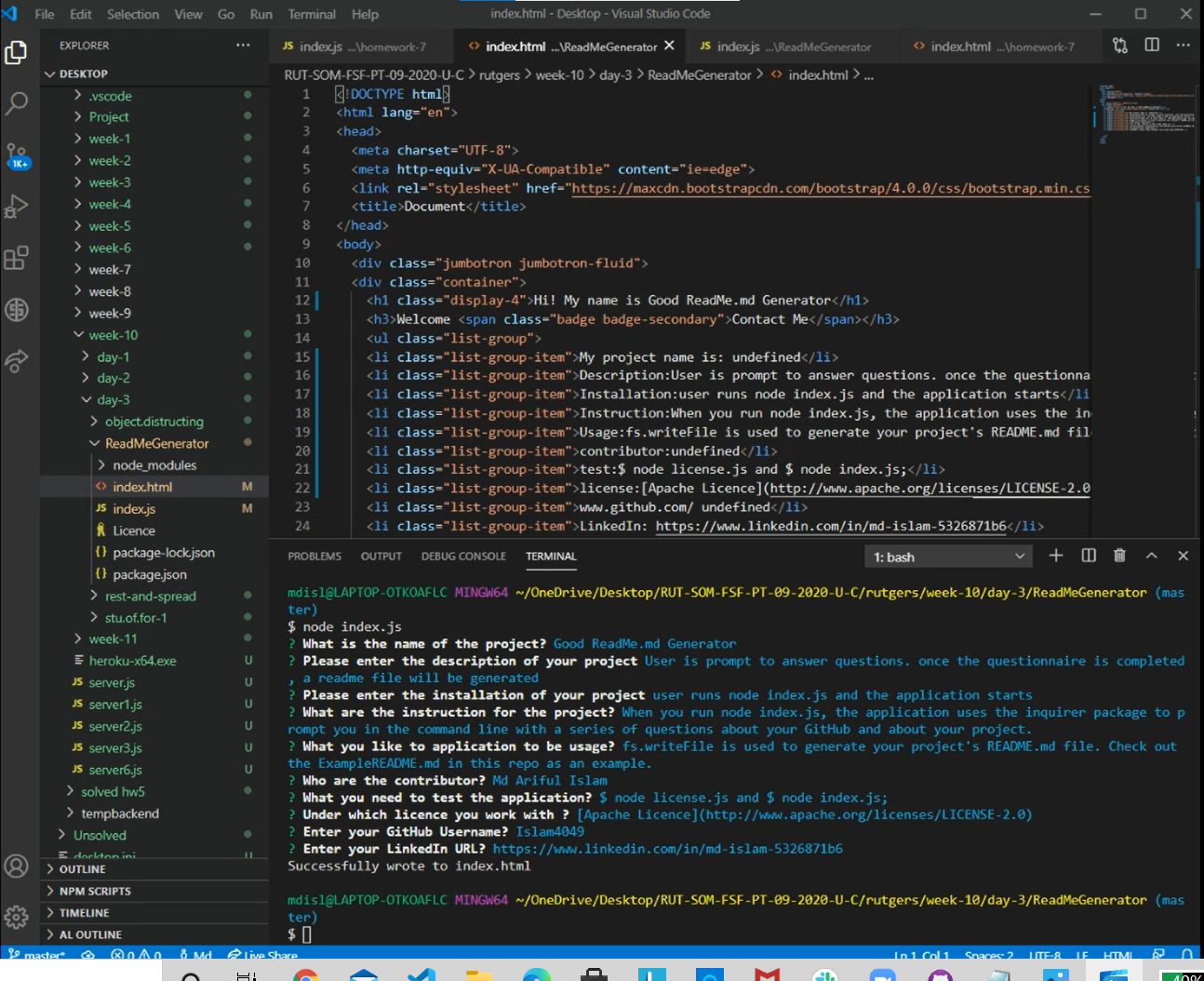Click the Live Share status bar item
This screenshot has height=981, width=1204.
click(262, 954)
